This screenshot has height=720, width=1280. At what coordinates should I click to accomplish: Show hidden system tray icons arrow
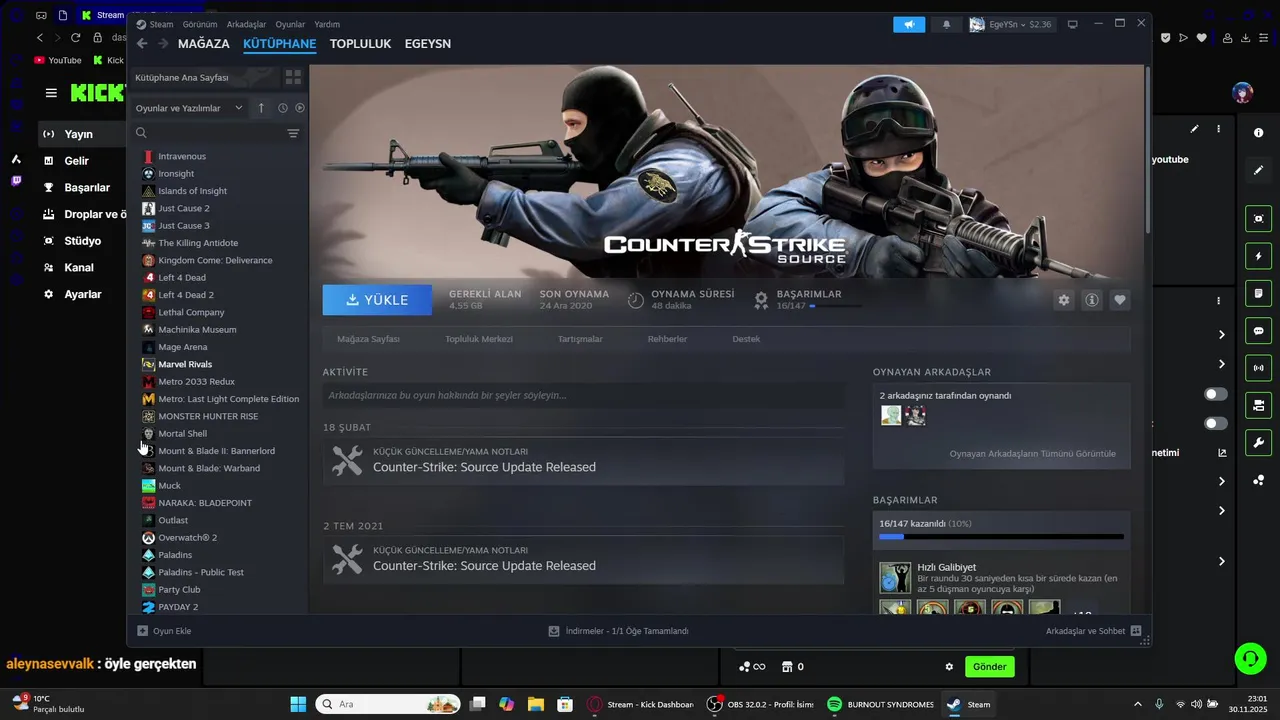point(1137,704)
